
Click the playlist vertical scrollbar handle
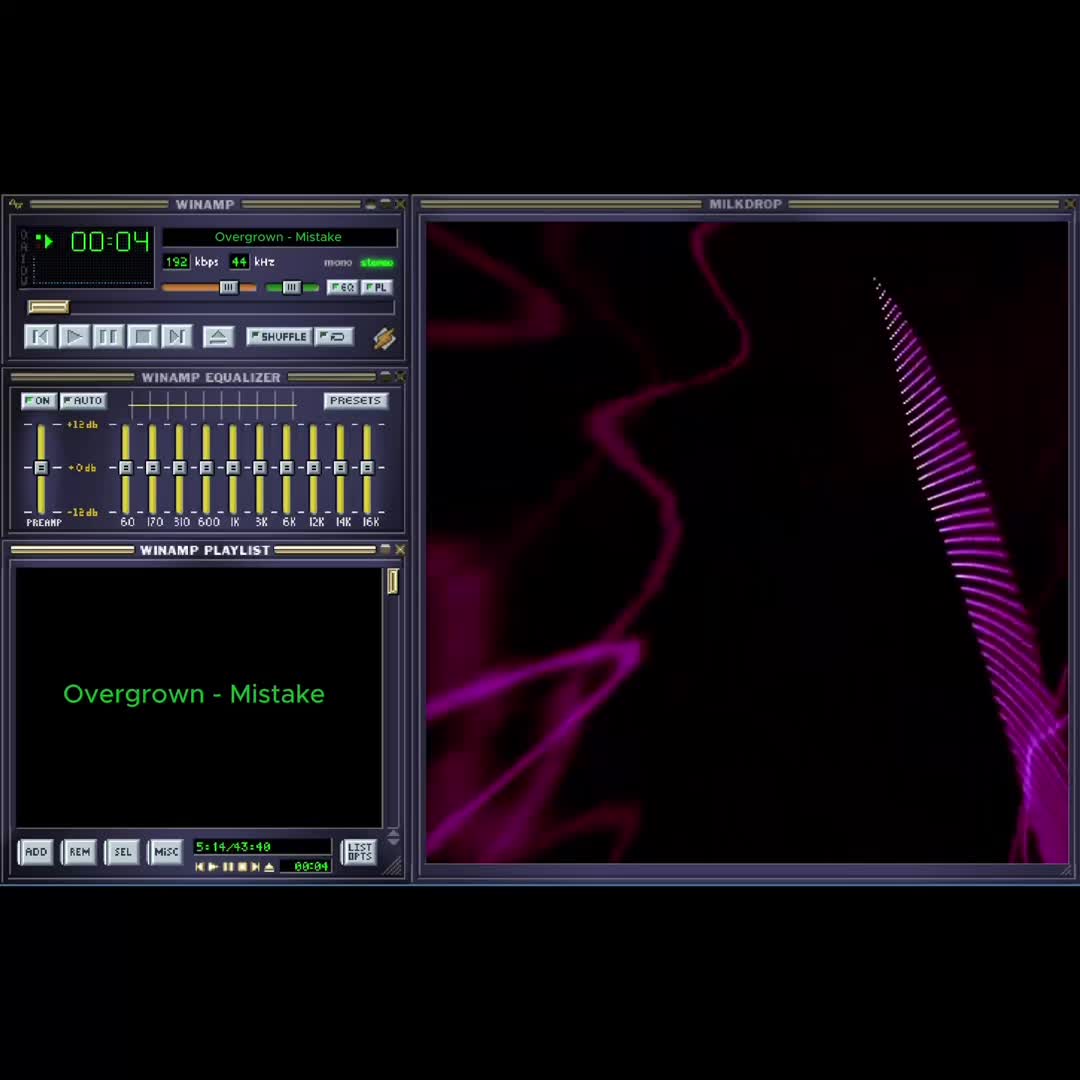tap(393, 582)
